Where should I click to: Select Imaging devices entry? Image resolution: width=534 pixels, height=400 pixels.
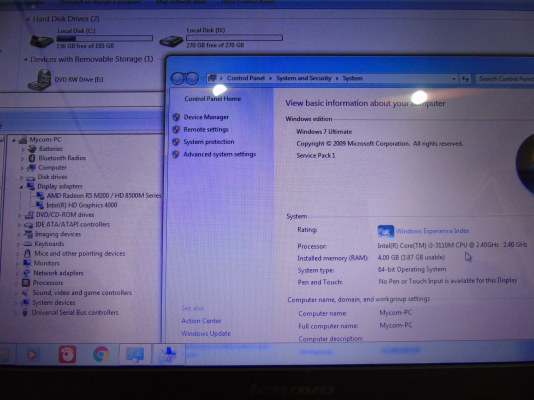point(58,234)
